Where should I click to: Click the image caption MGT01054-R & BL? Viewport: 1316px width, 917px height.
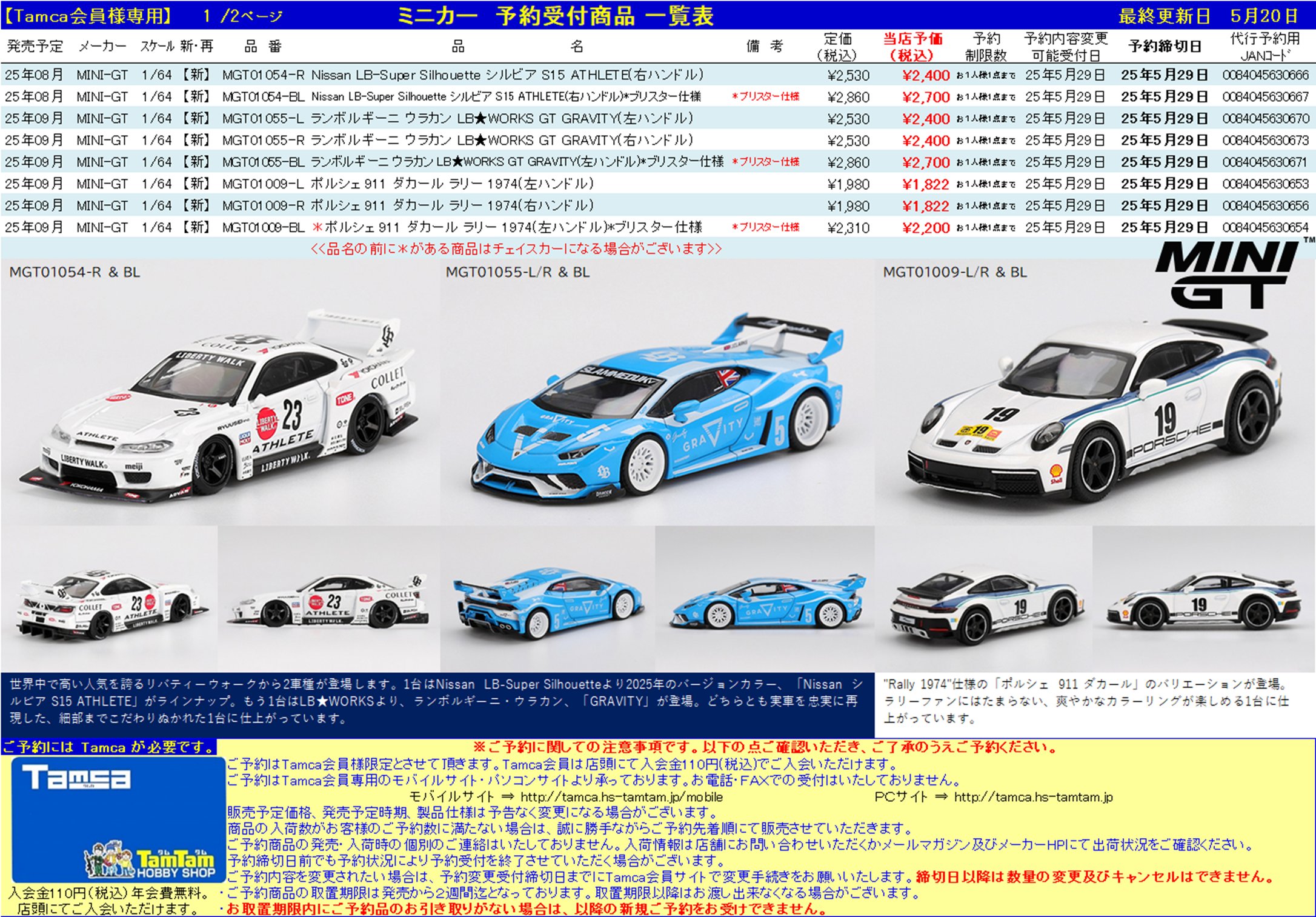pyautogui.click(x=75, y=272)
